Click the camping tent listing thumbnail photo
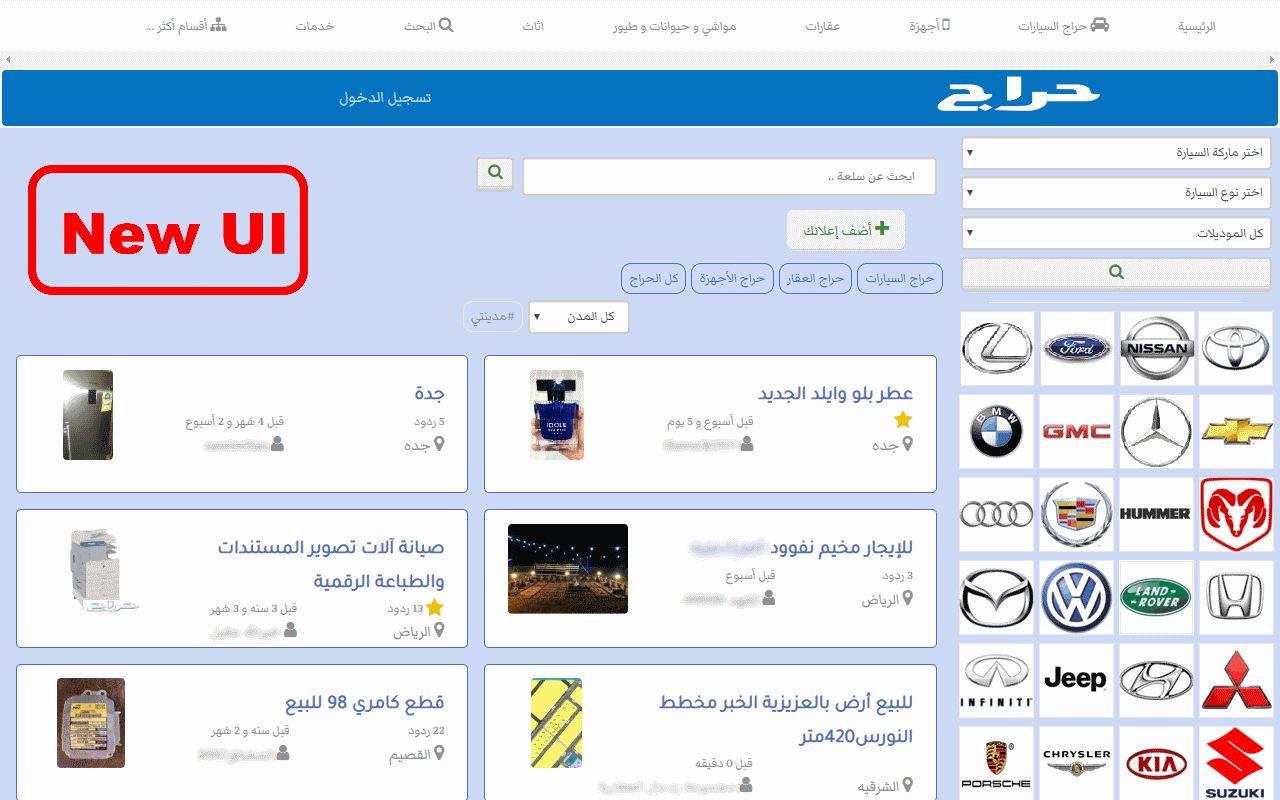Image resolution: width=1280 pixels, height=800 pixels. [x=567, y=568]
